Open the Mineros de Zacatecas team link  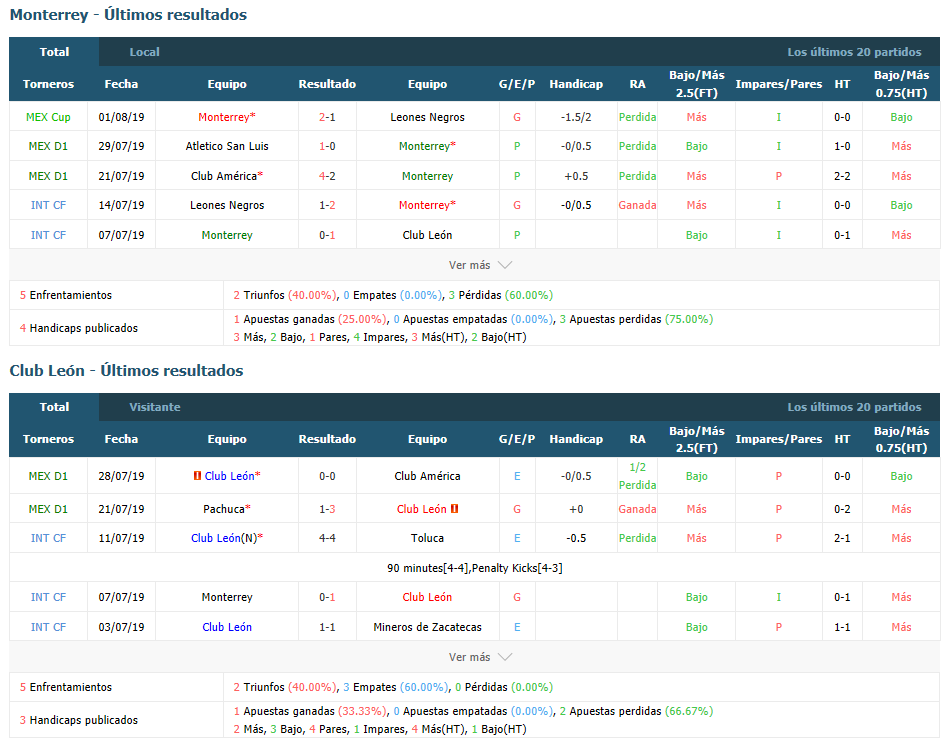click(x=427, y=627)
